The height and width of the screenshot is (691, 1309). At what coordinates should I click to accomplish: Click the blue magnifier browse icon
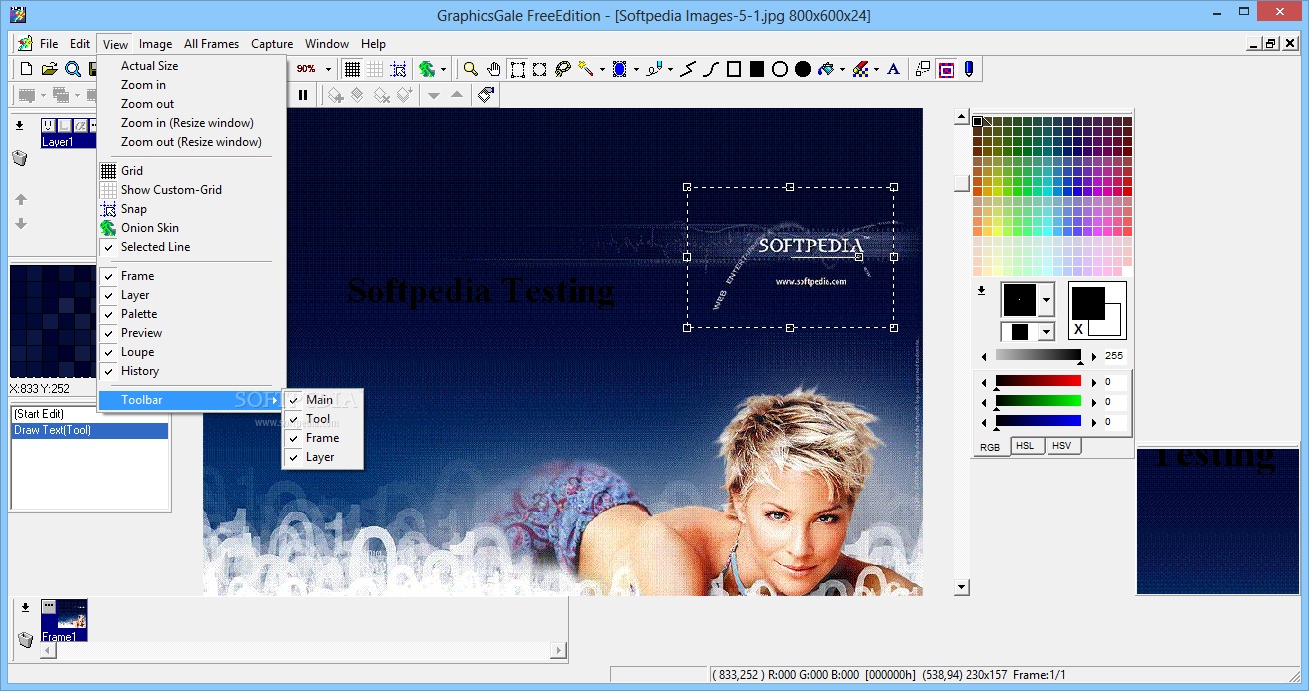[73, 69]
